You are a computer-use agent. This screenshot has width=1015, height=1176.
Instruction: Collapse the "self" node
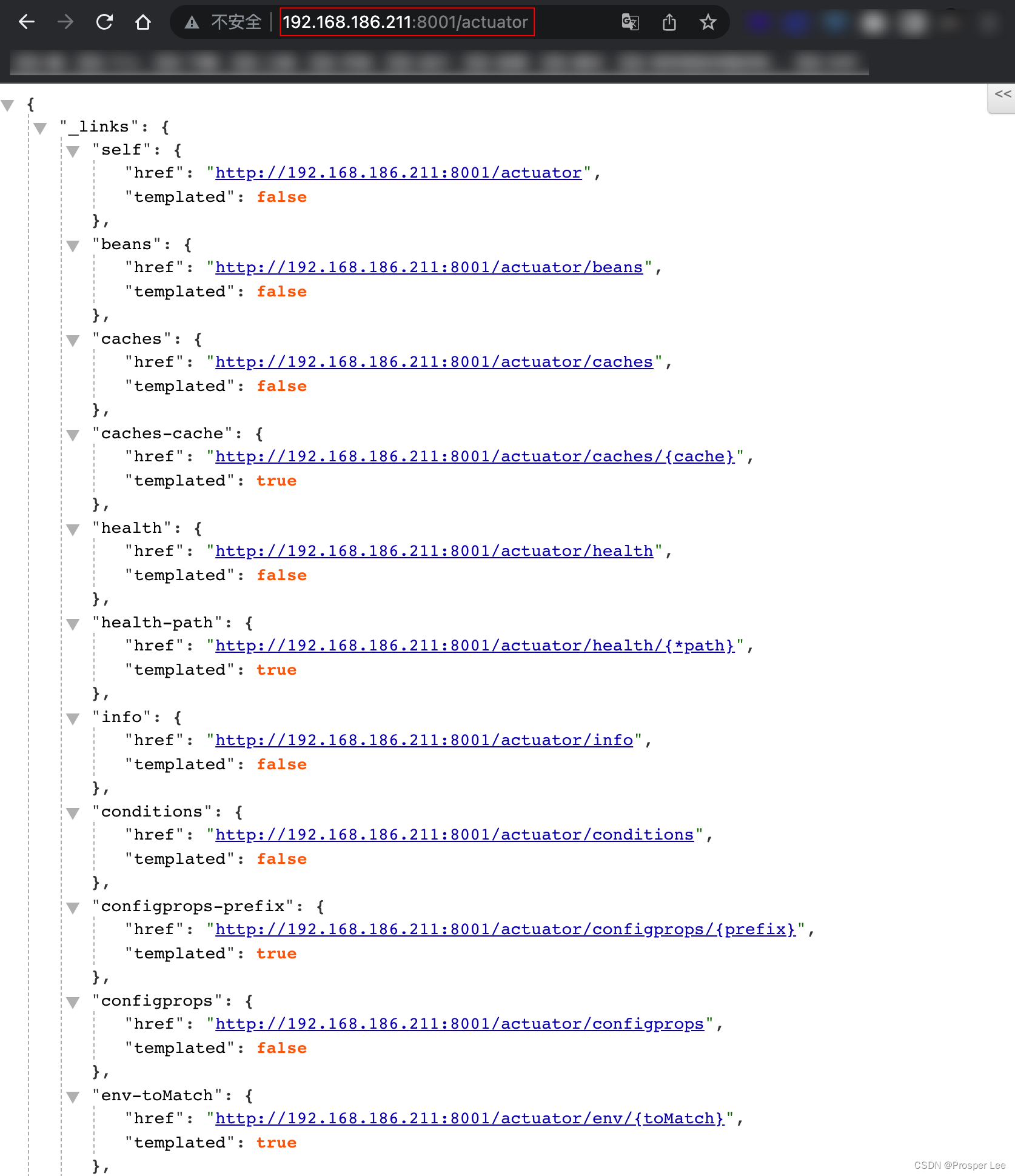(x=73, y=152)
